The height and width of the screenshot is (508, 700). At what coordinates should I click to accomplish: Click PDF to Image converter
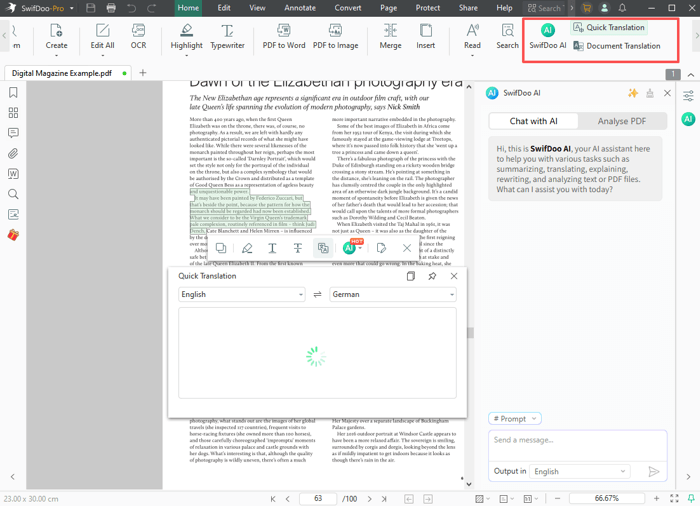(335, 37)
